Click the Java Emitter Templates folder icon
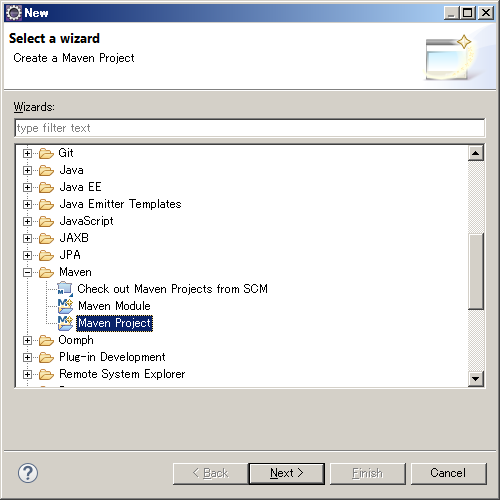The image size is (500, 500). (46, 204)
